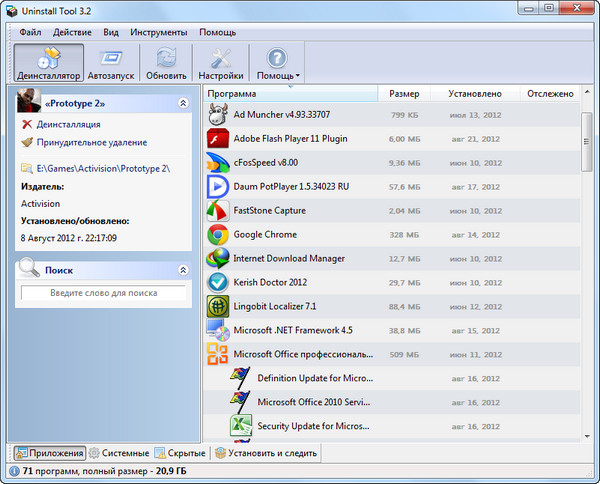The height and width of the screenshot is (484, 600).
Task: Open Настройки tools icon
Action: coord(221,62)
